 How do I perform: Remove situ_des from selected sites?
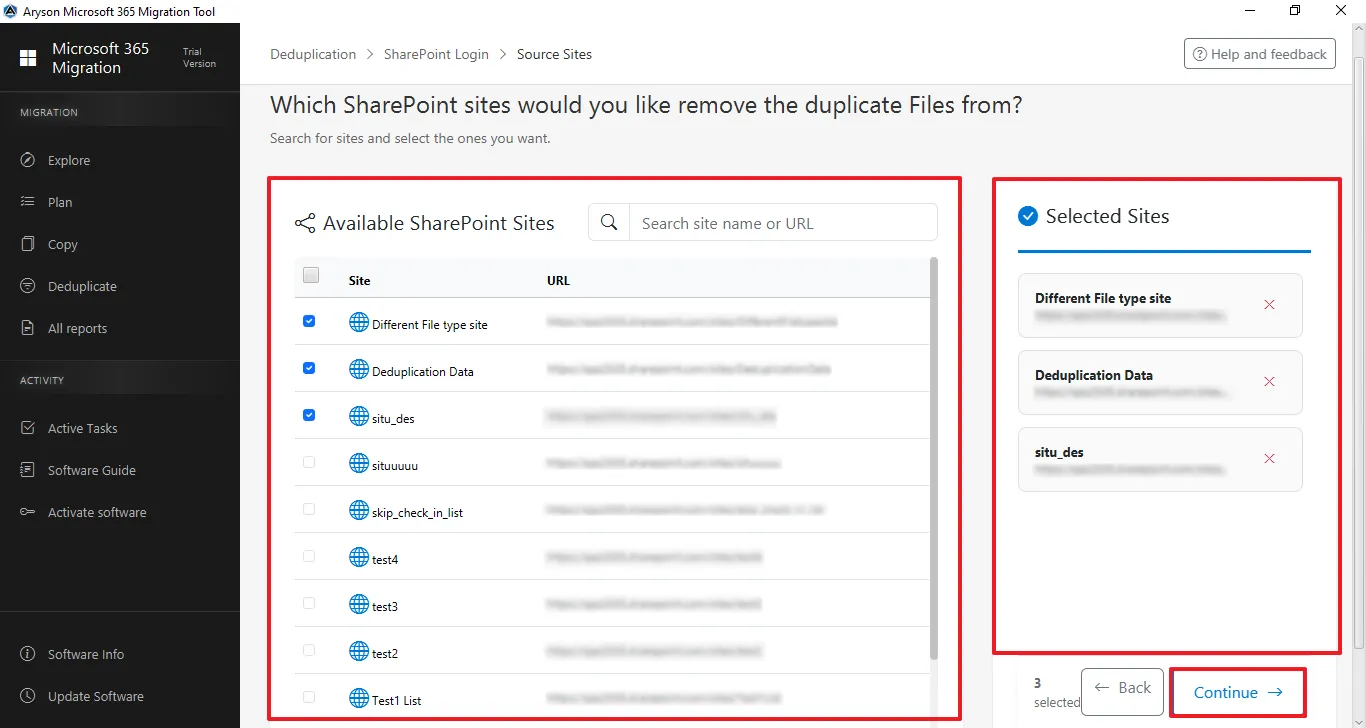coord(1269,459)
